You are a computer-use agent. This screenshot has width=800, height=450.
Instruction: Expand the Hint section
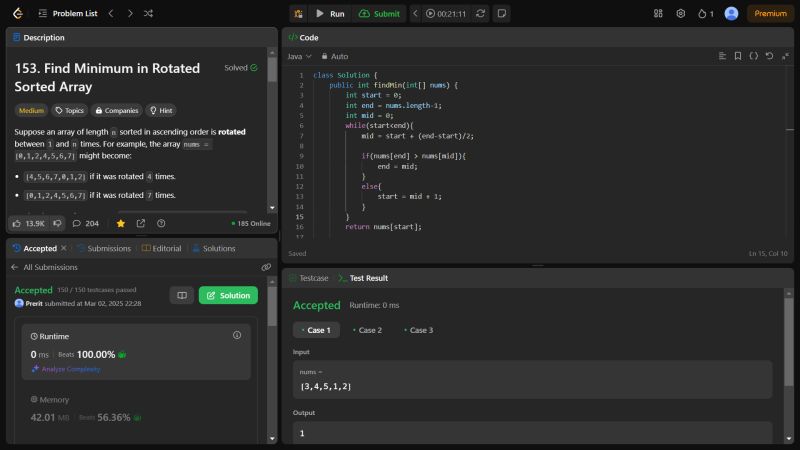click(x=160, y=111)
